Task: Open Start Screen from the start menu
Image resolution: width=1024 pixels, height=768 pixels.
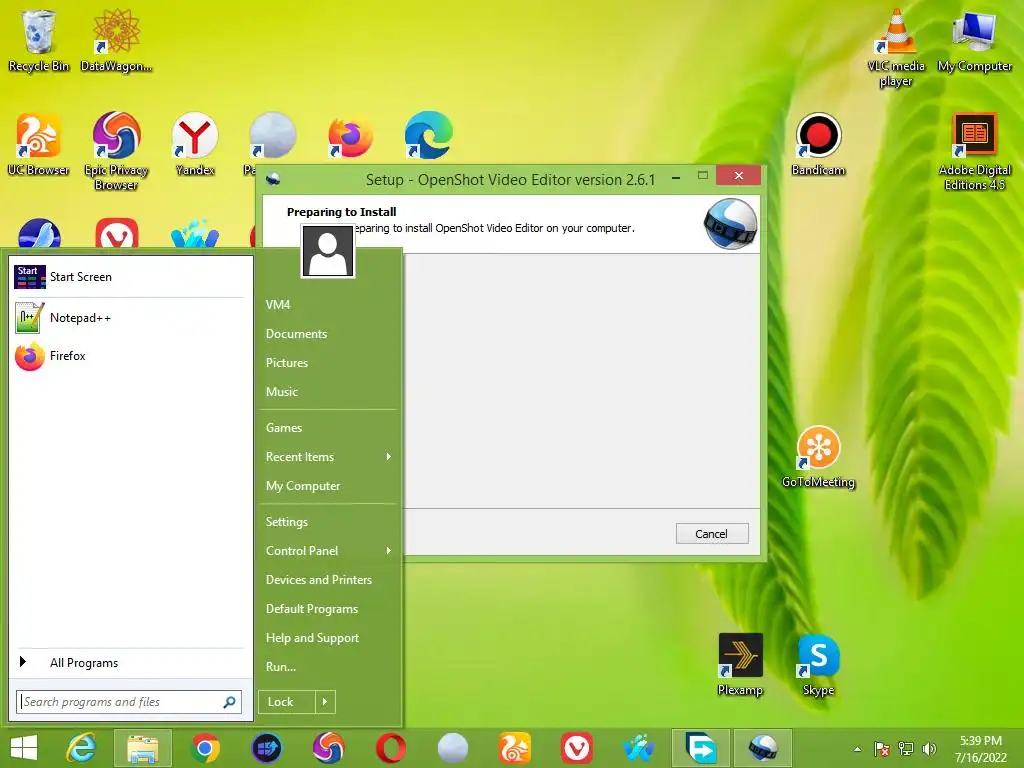Action: (x=131, y=277)
